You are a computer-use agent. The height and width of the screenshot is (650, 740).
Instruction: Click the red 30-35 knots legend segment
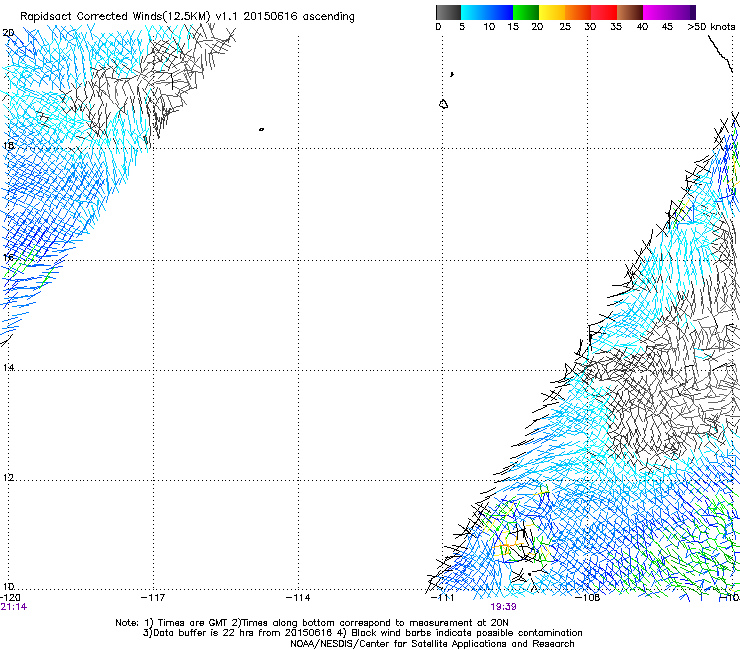tap(604, 12)
